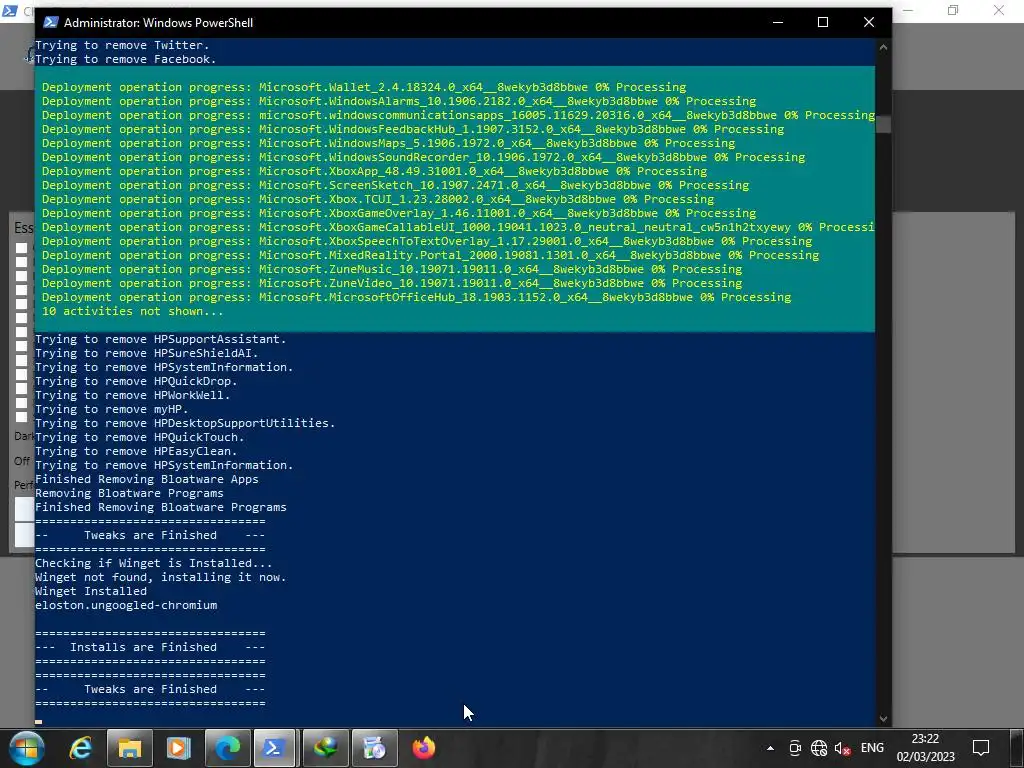This screenshot has height=768, width=1024.
Task: Click 'Finished Removing Bloatware Programs' line
Action: click(161, 507)
